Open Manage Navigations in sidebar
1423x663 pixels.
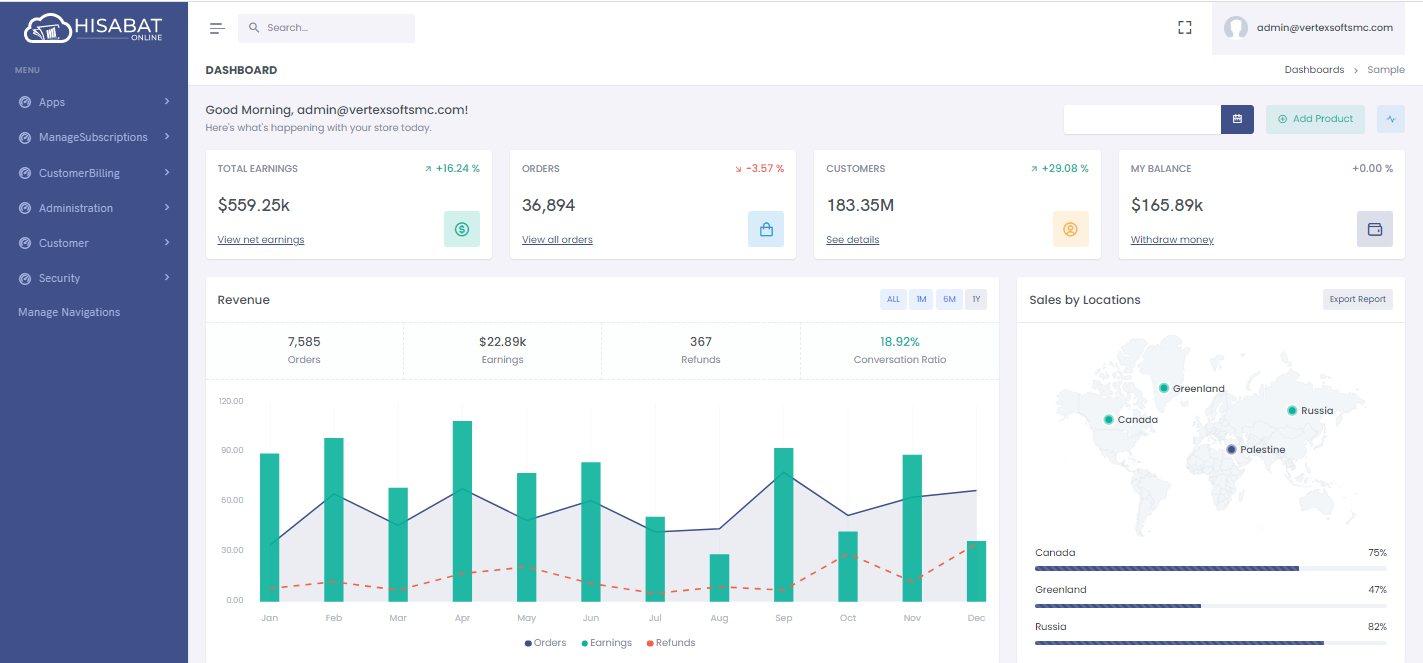point(69,312)
